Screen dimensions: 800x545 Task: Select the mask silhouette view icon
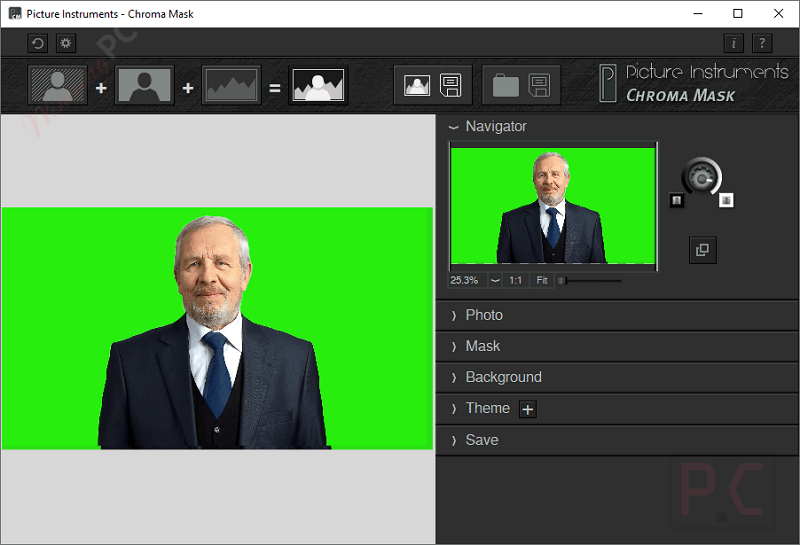tap(145, 86)
